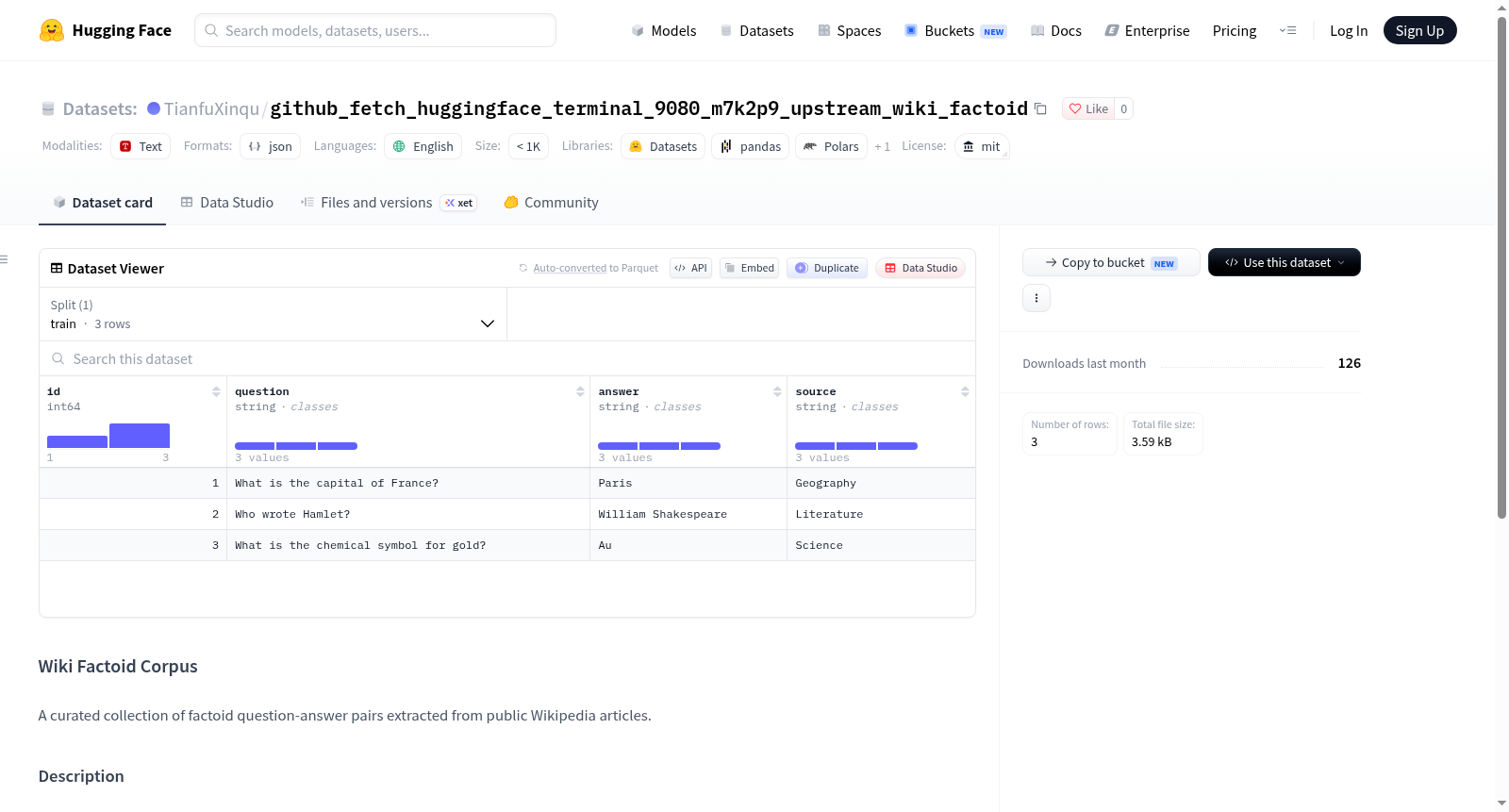Click the Duplicate button
The width and height of the screenshot is (1509, 812).
point(827,268)
